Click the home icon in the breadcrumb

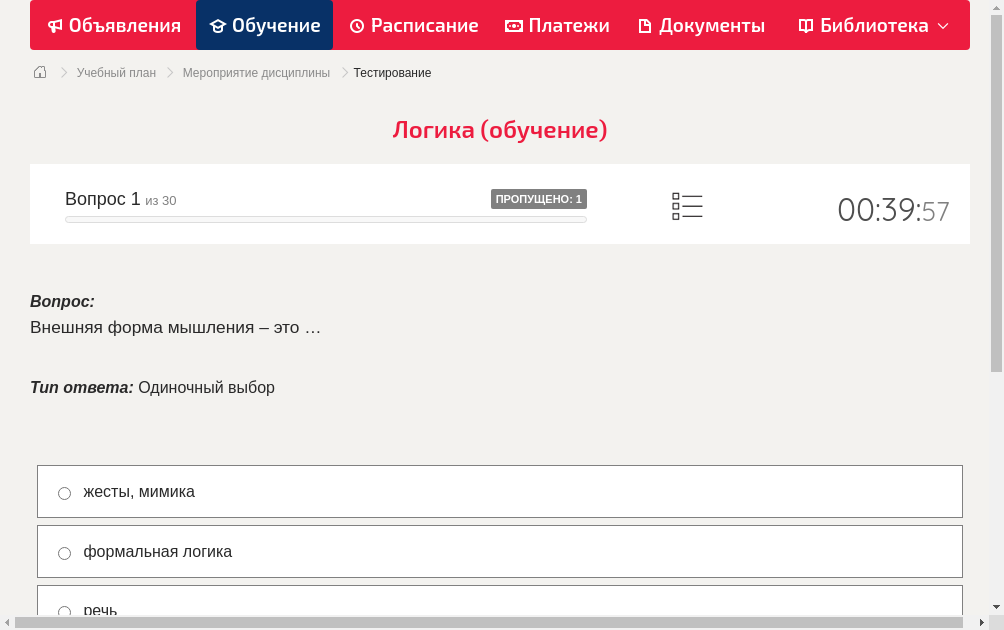click(39, 72)
